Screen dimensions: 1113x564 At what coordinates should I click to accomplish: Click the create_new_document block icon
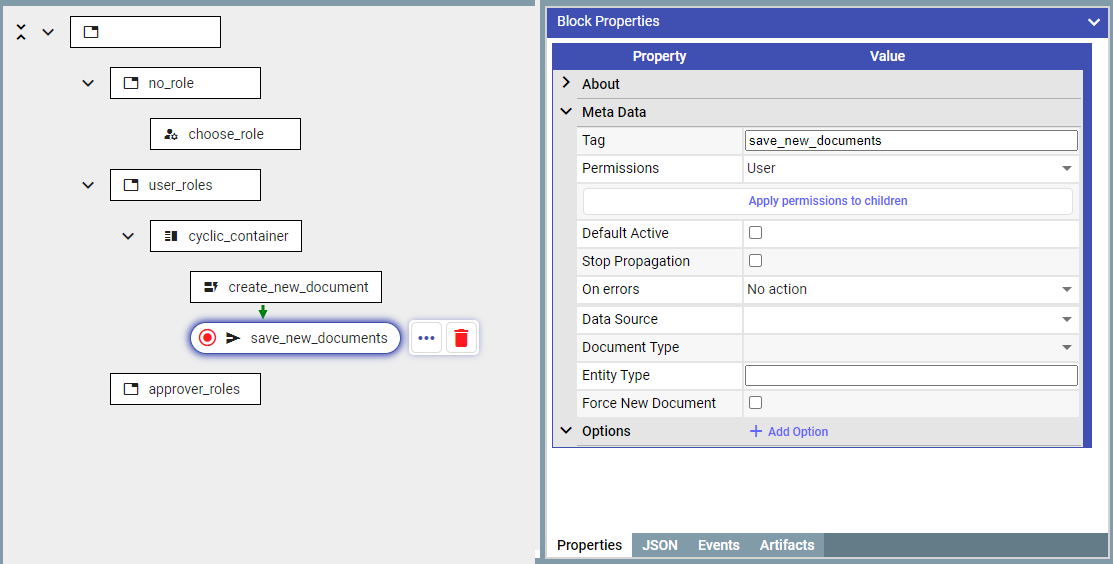point(211,287)
